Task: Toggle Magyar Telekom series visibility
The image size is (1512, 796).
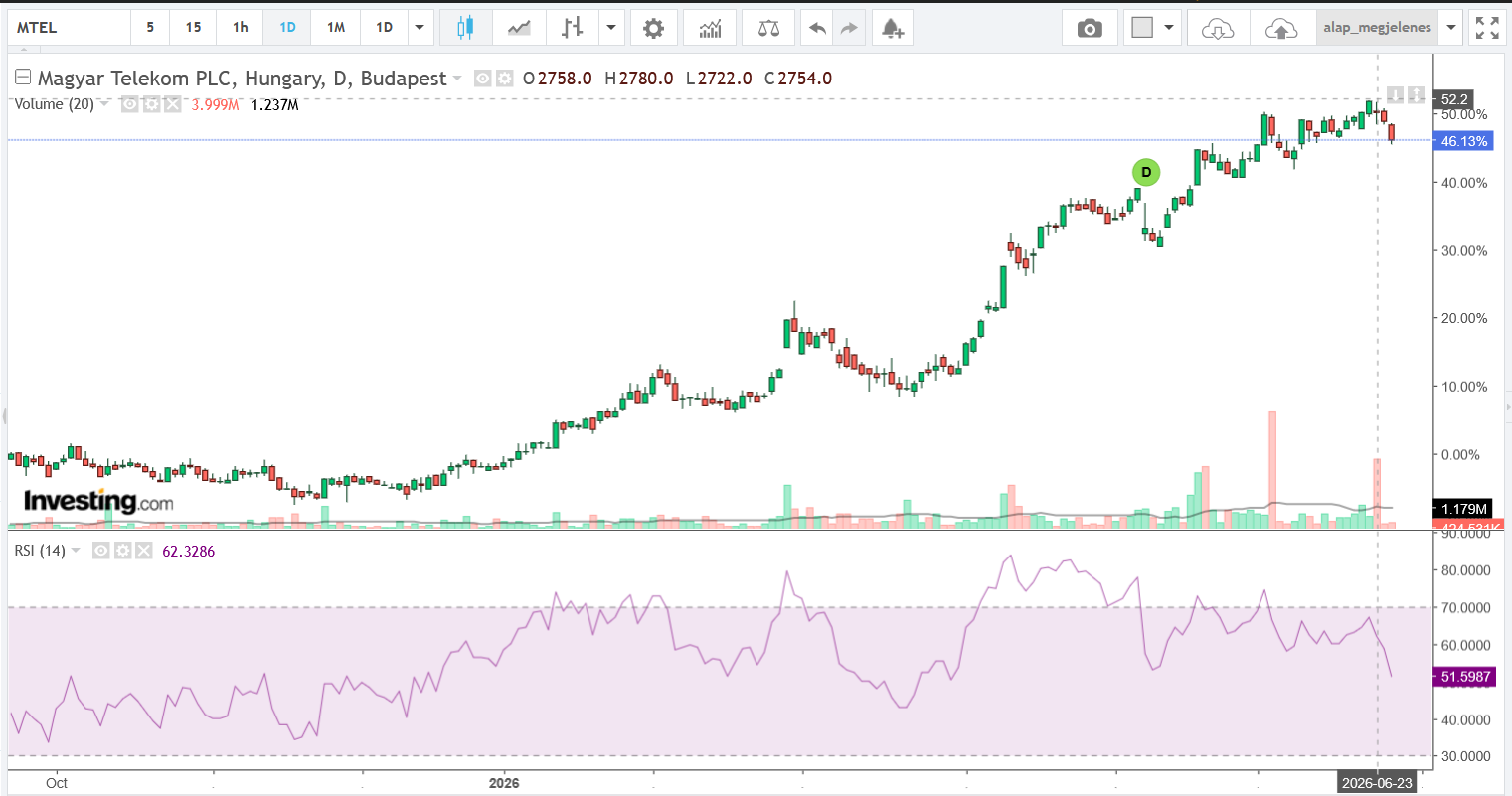Action: tap(483, 79)
